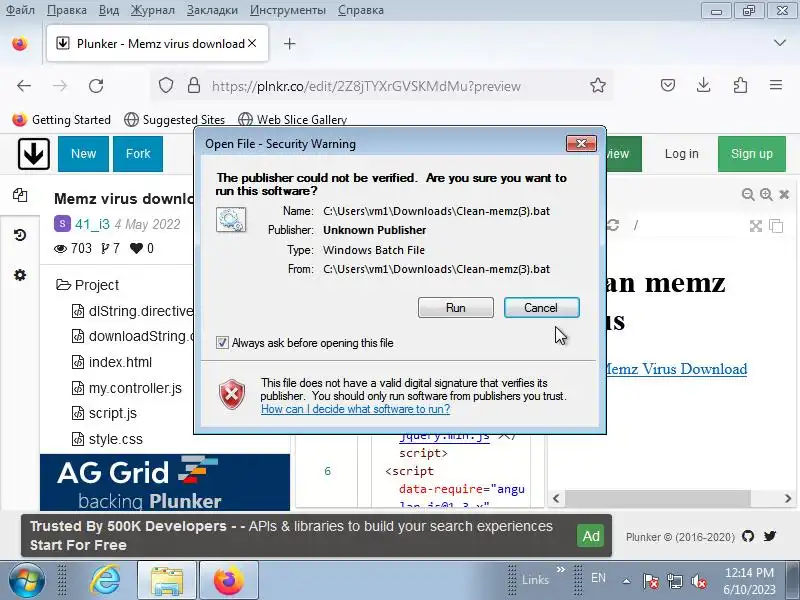800x600 pixels.
Task: Launch Internet Explorer from the taskbar
Action: [105, 580]
